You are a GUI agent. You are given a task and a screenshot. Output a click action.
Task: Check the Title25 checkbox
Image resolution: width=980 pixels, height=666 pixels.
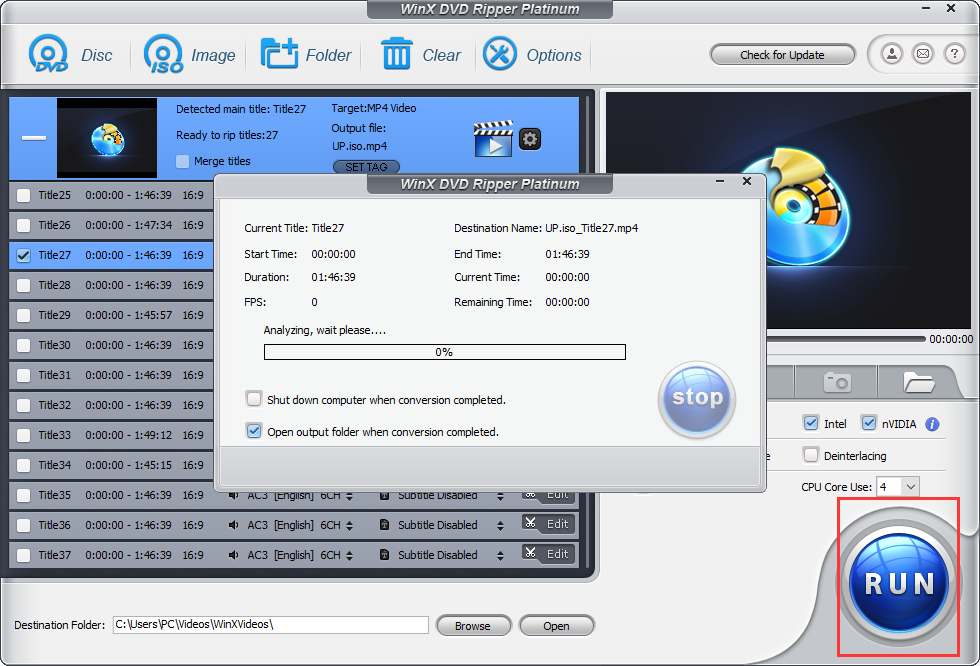tap(24, 196)
